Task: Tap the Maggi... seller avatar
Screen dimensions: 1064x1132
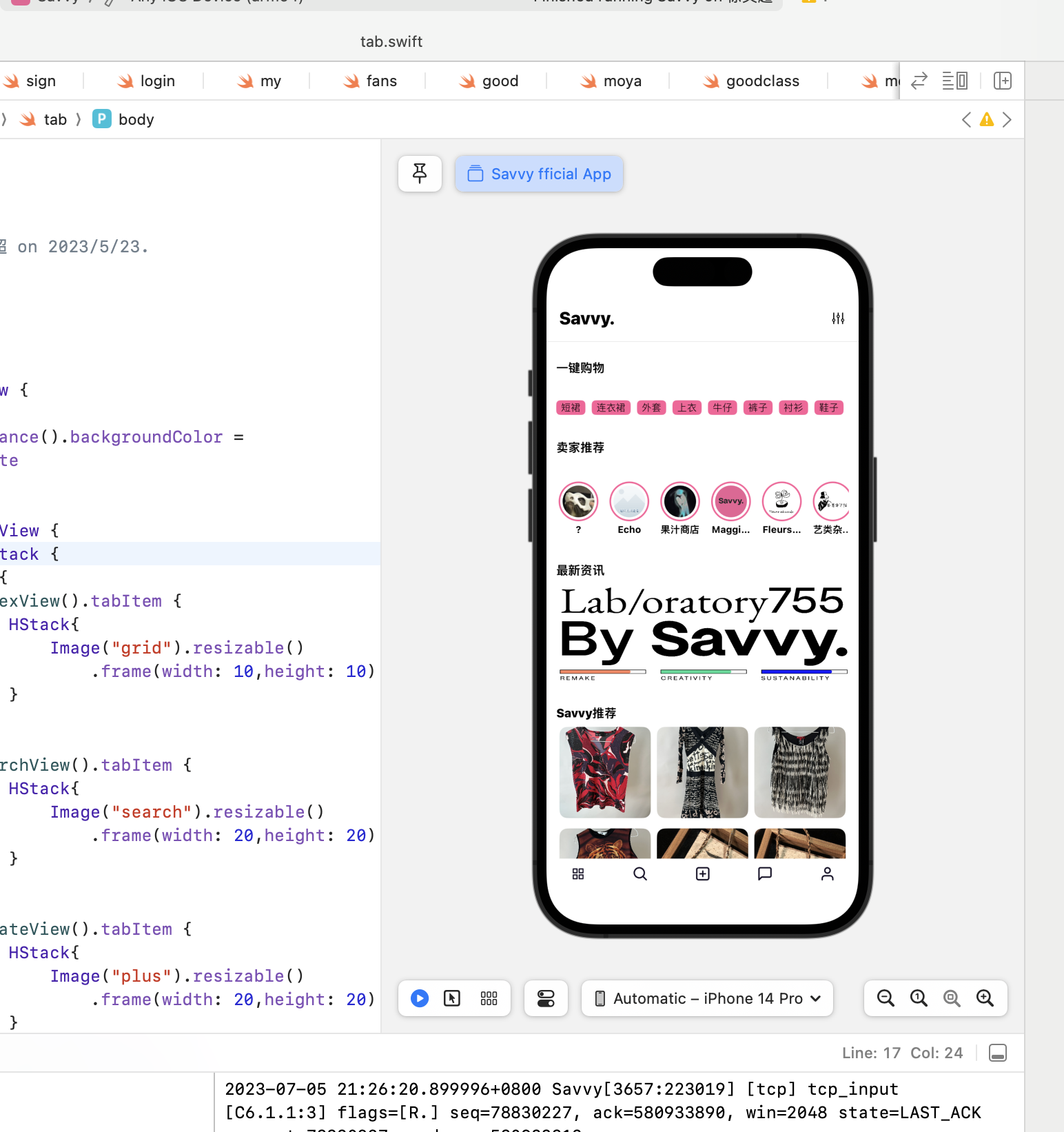Action: 730,501
